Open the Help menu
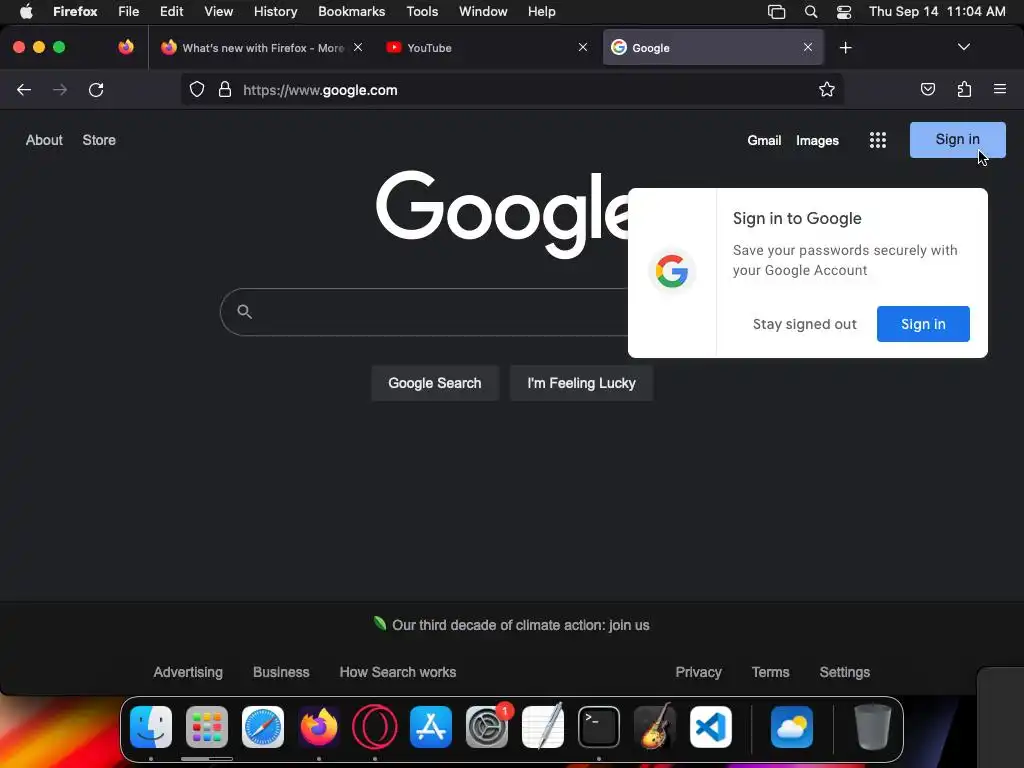 point(541,12)
